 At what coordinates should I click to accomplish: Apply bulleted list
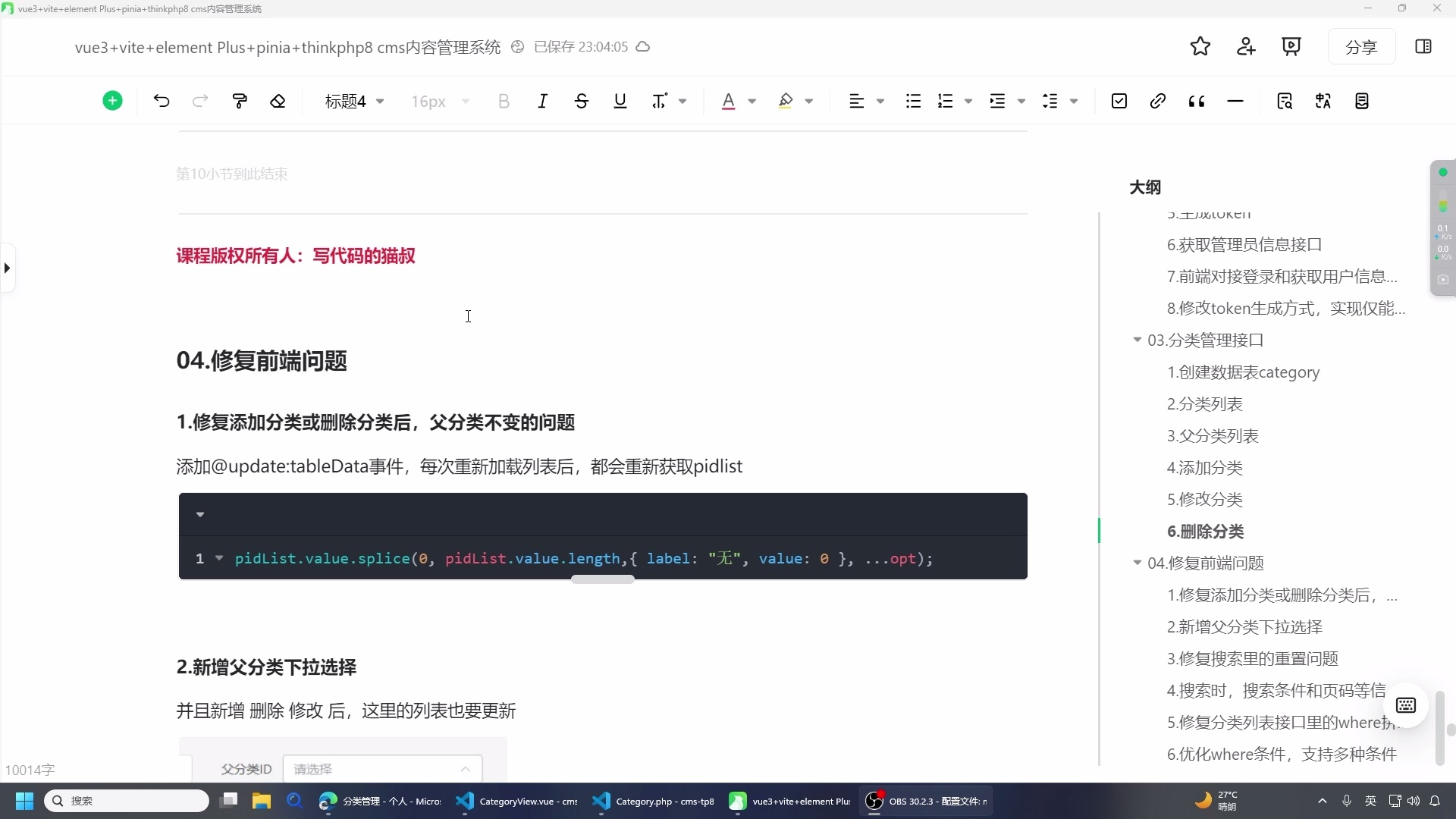(x=913, y=101)
